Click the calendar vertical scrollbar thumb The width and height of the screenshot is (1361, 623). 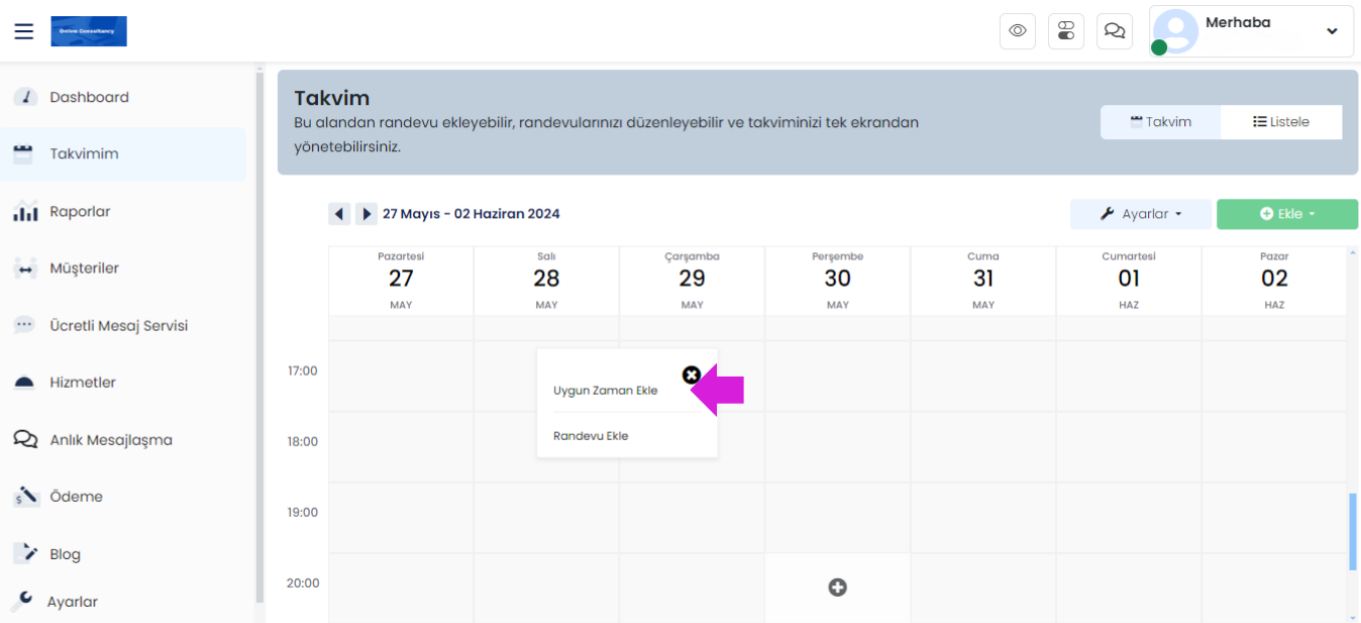click(1353, 532)
